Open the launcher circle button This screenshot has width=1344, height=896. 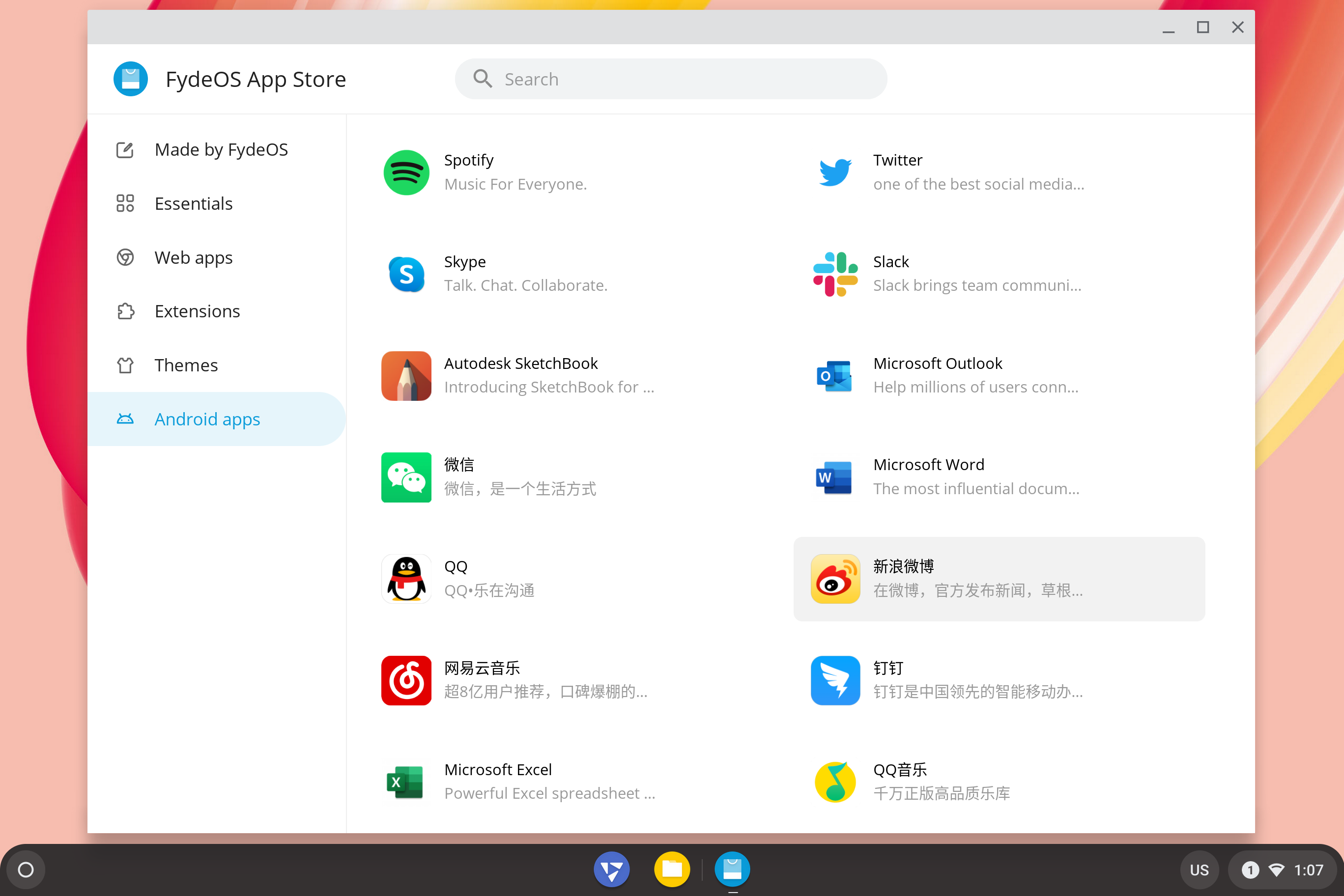26,869
